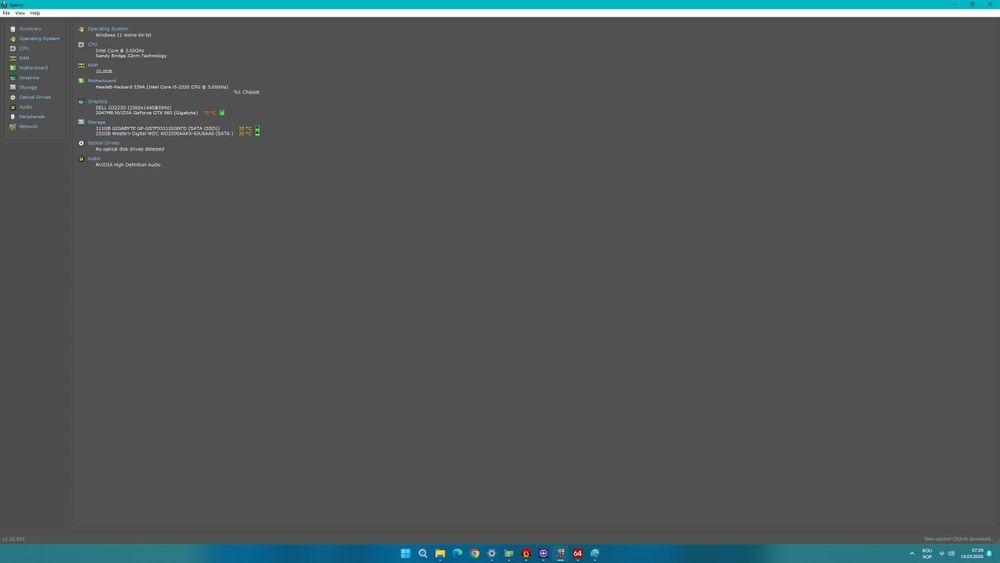Click No optical disk drives detected text
Screen dimensions: 1000x563
pos(129,149)
